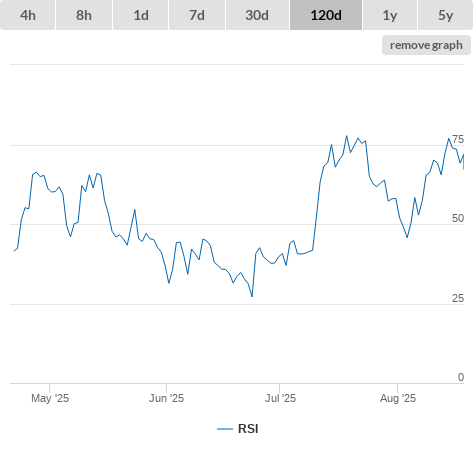Click the Jun '25 axis label
474x455 pixels.
(166, 398)
